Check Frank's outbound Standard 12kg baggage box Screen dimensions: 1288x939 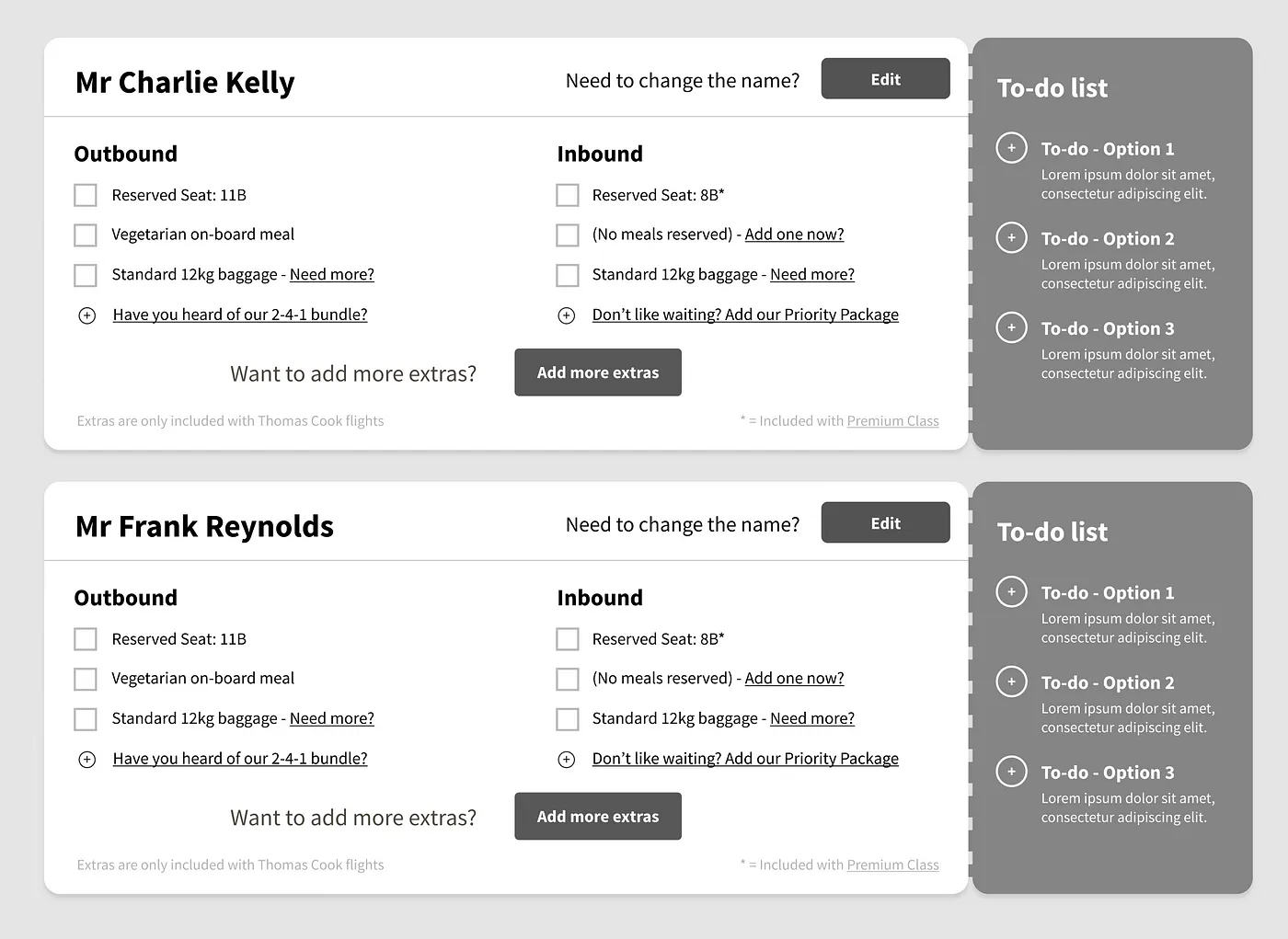point(86,719)
